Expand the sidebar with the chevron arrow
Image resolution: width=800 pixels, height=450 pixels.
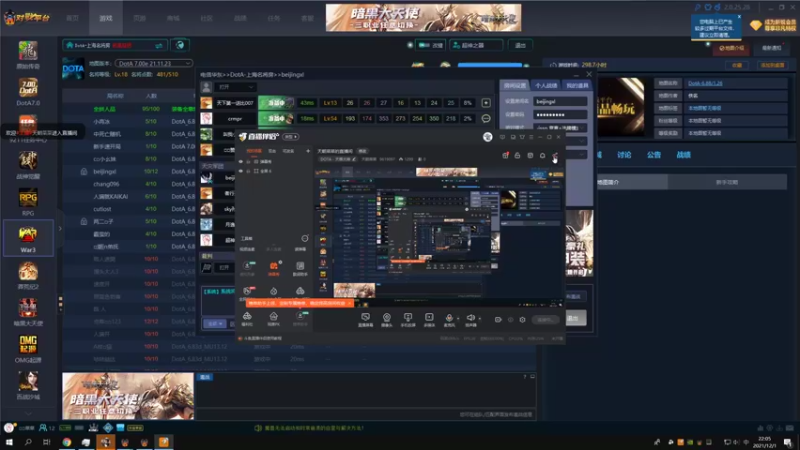60,229
